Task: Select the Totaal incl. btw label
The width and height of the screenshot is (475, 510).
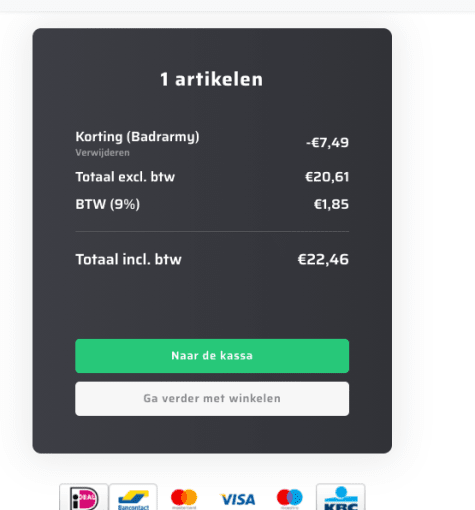Action: (129, 259)
